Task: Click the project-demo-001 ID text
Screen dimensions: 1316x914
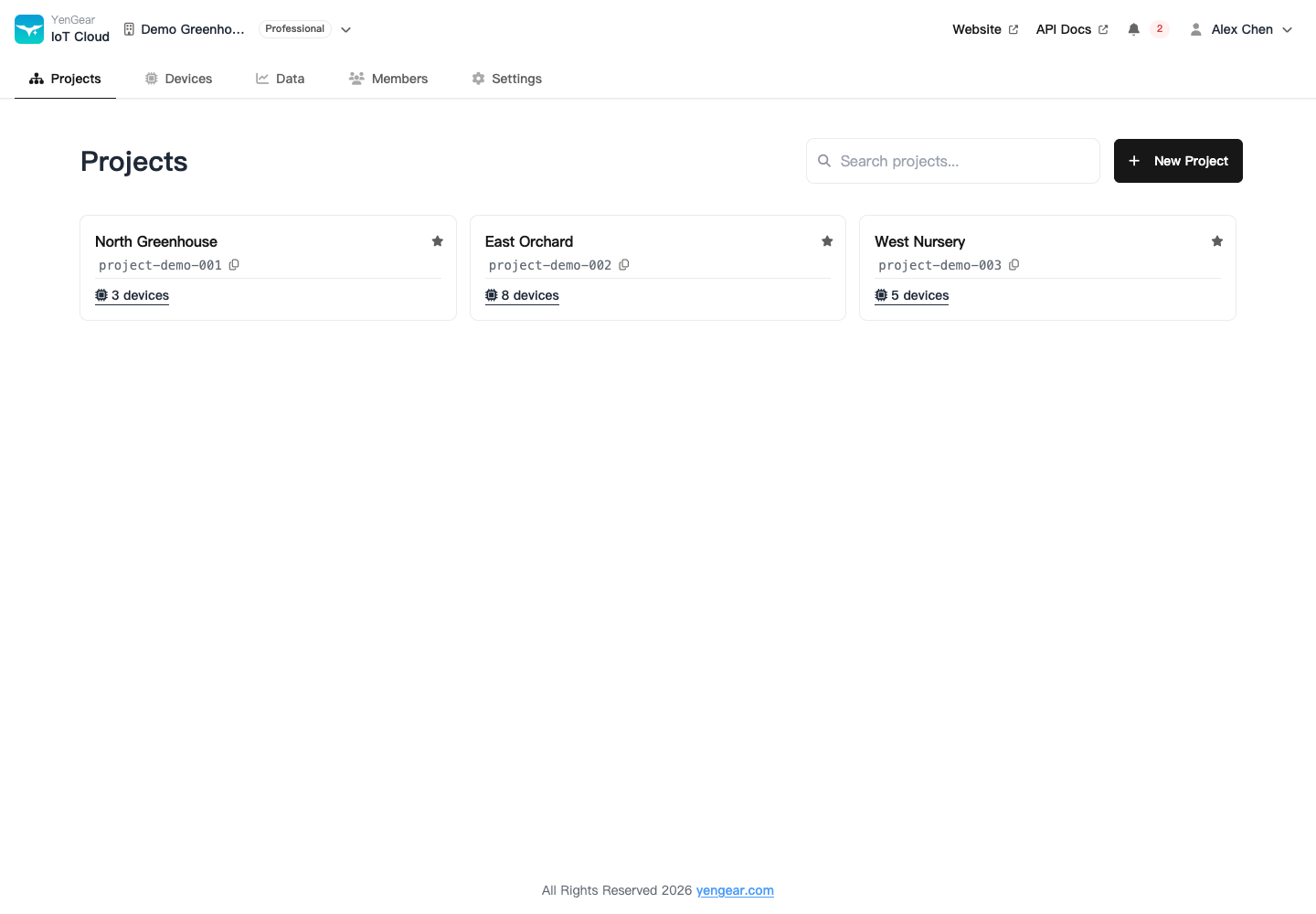Action: pos(160,265)
